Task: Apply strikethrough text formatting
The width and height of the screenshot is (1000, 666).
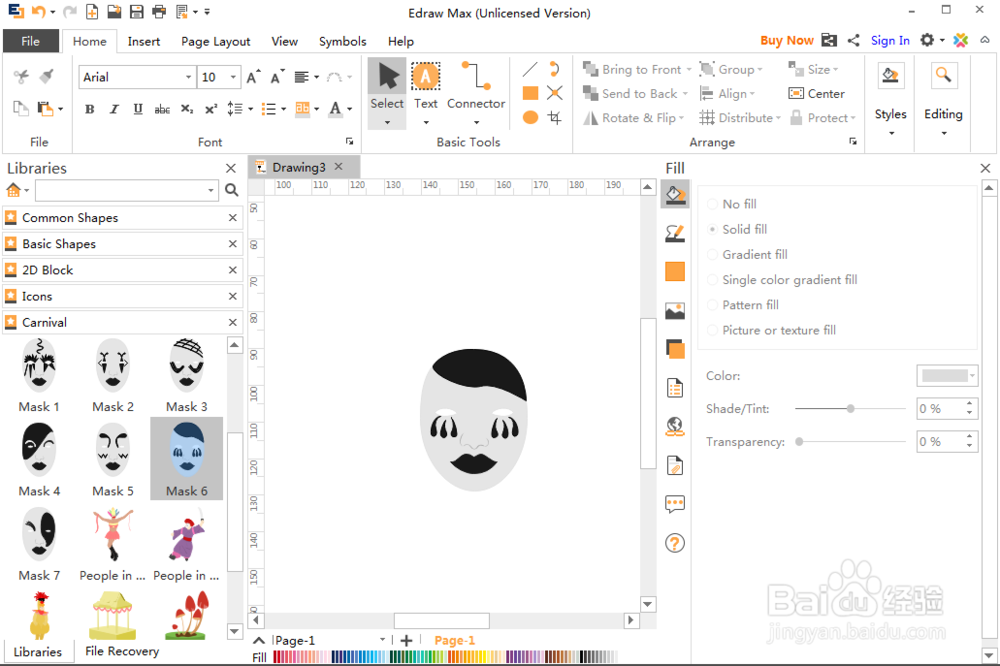Action: [162, 109]
